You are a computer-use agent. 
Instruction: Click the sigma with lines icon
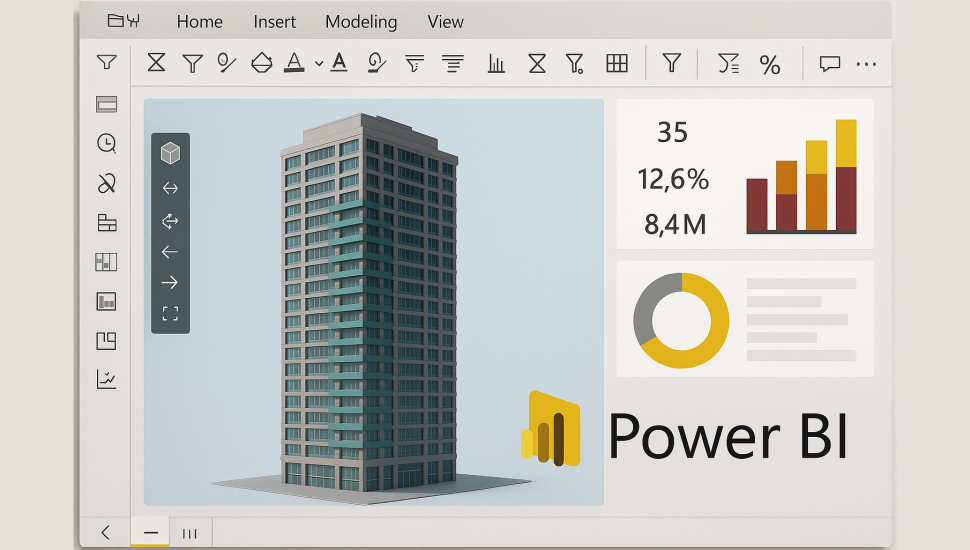pos(728,63)
